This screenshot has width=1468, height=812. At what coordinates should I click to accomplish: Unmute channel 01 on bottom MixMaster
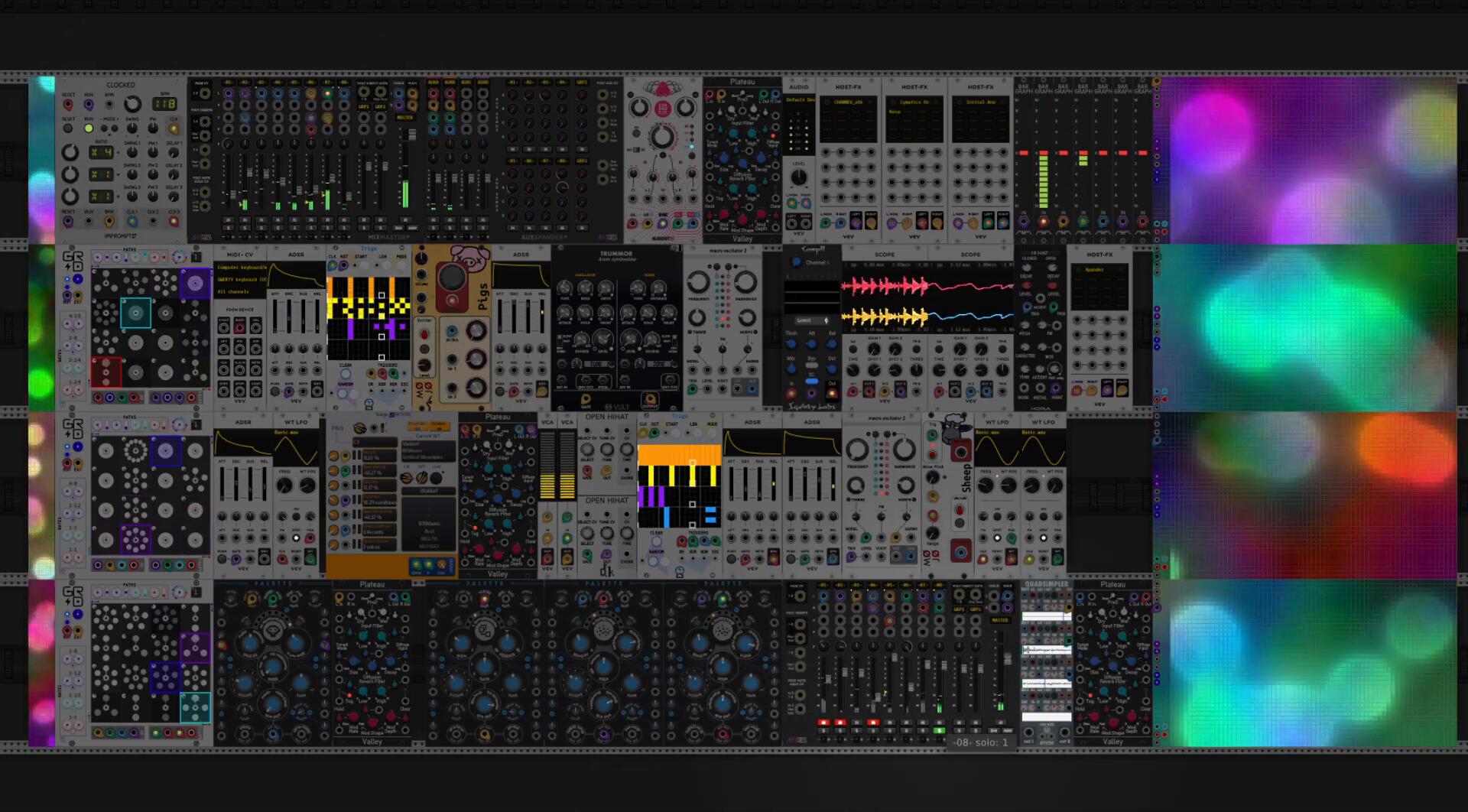[823, 722]
